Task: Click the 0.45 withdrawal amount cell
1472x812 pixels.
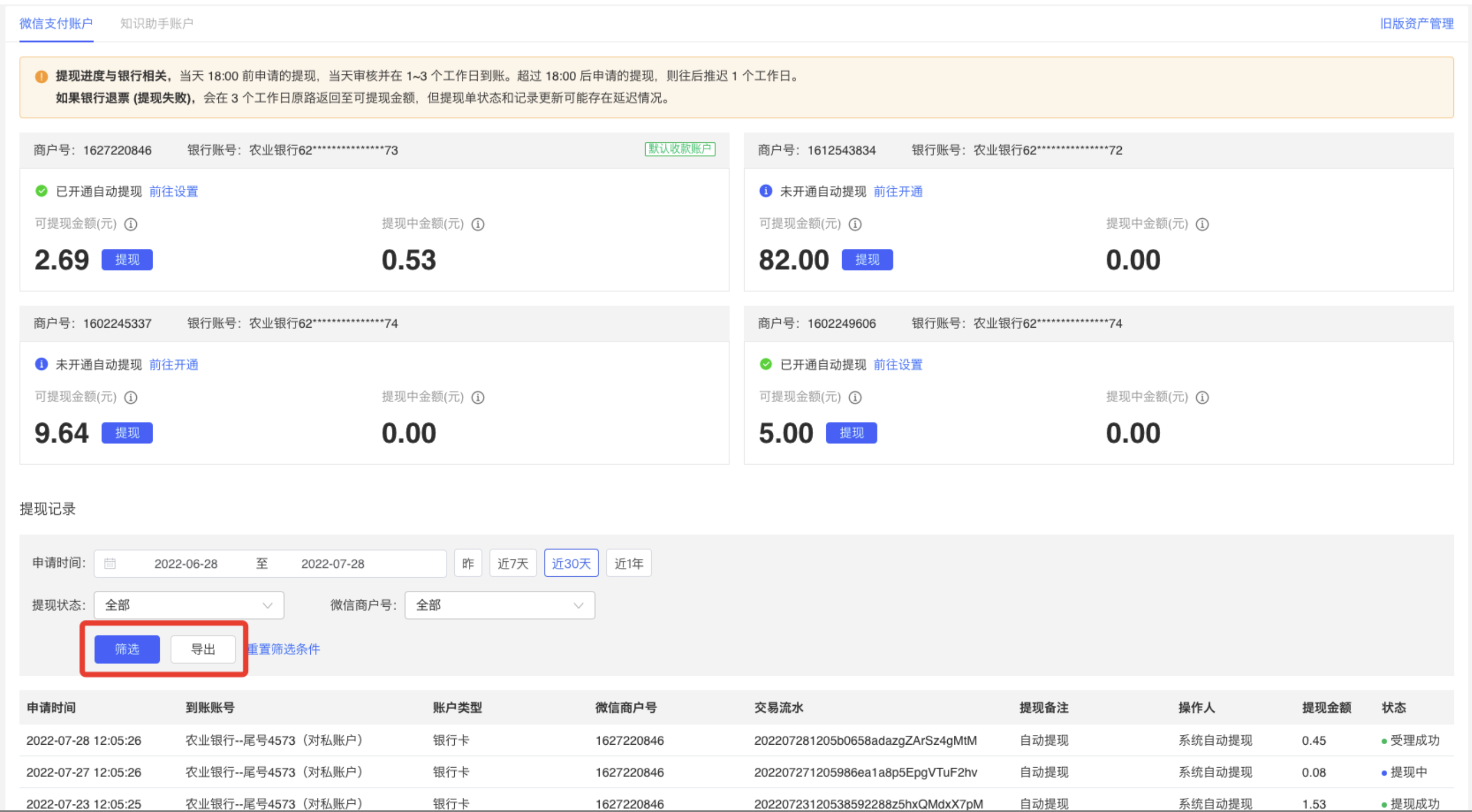Action: click(1314, 740)
